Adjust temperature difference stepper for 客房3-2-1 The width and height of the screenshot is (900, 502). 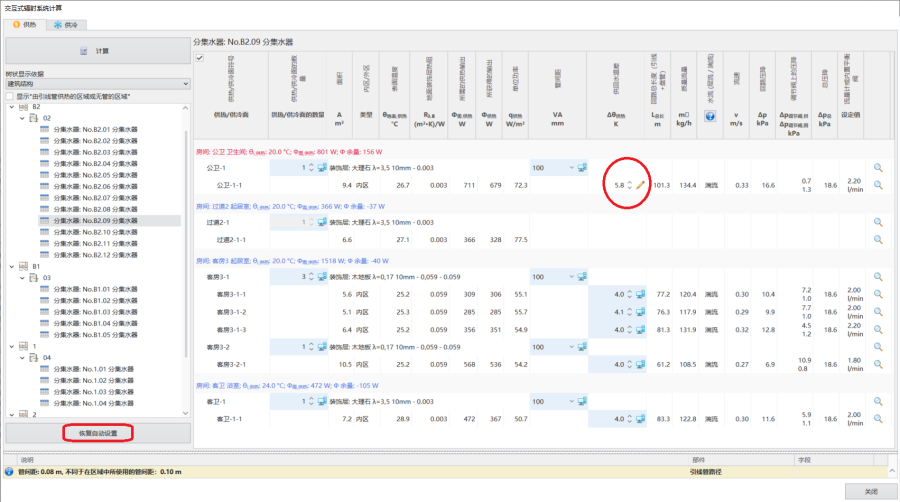(x=629, y=364)
